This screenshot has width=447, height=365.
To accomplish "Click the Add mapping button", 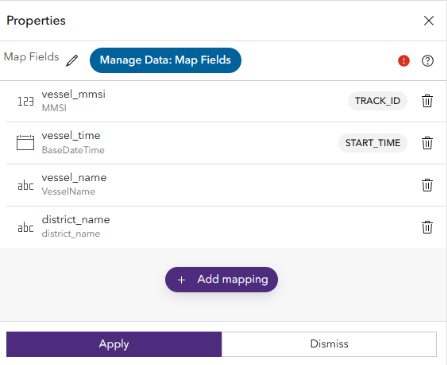I will point(221,279).
